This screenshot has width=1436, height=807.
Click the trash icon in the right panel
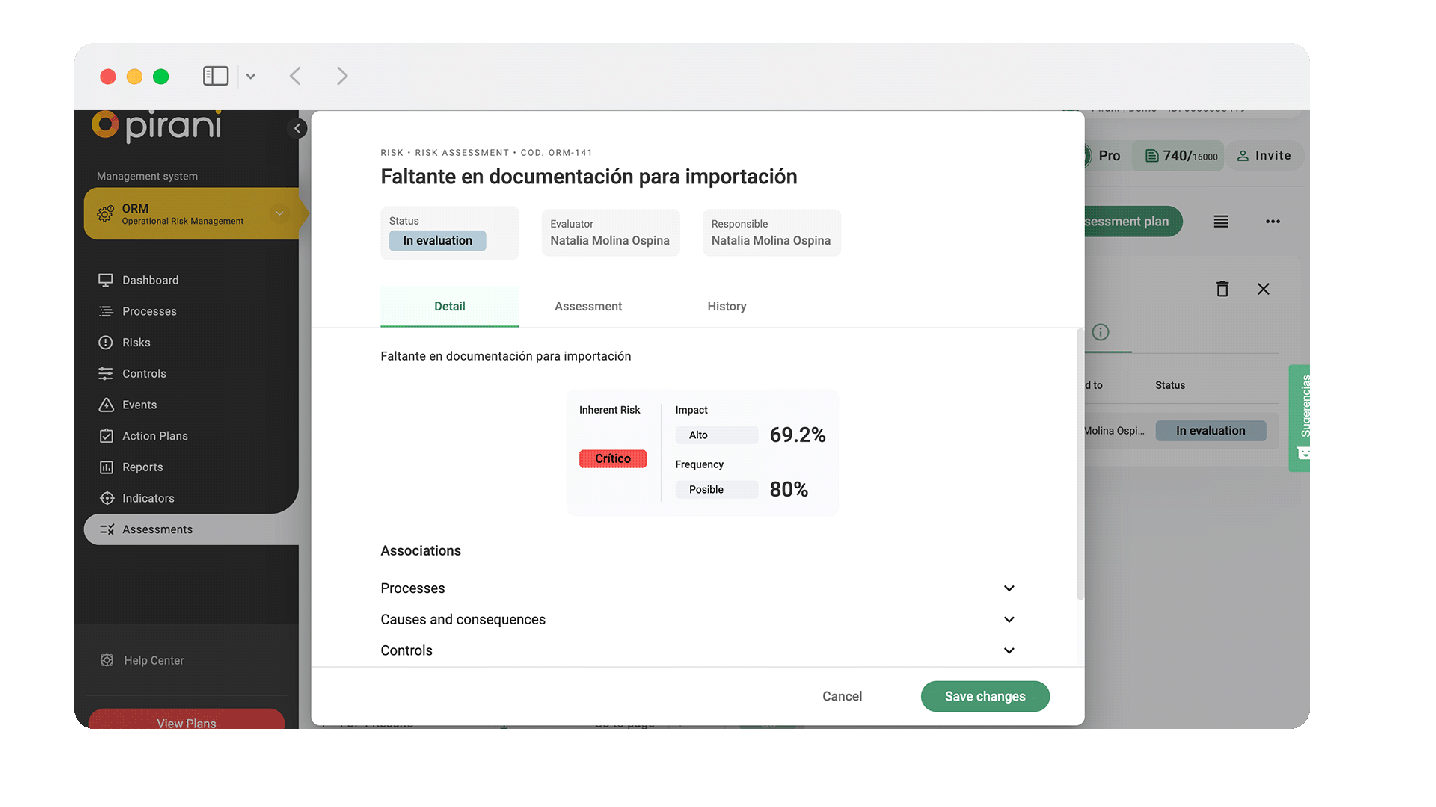(x=1221, y=288)
